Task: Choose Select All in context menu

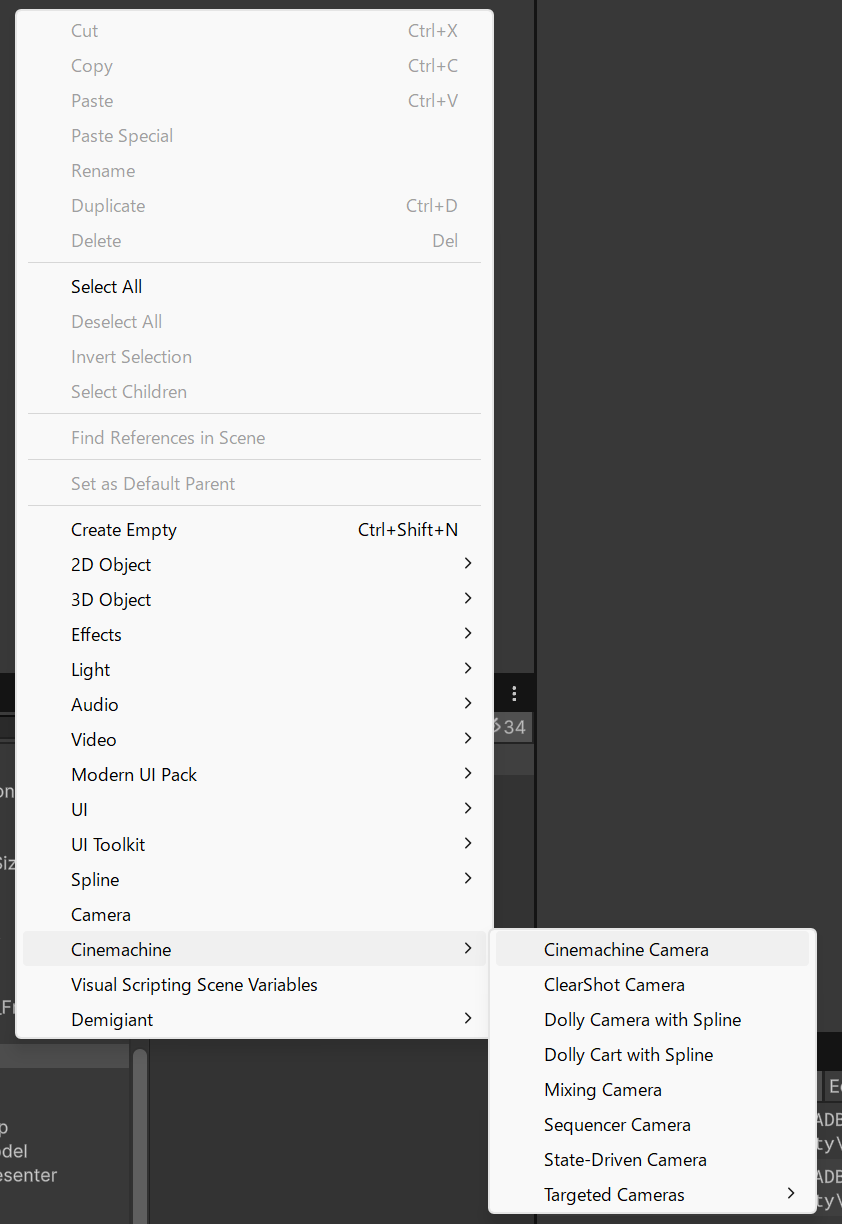Action: 106,287
